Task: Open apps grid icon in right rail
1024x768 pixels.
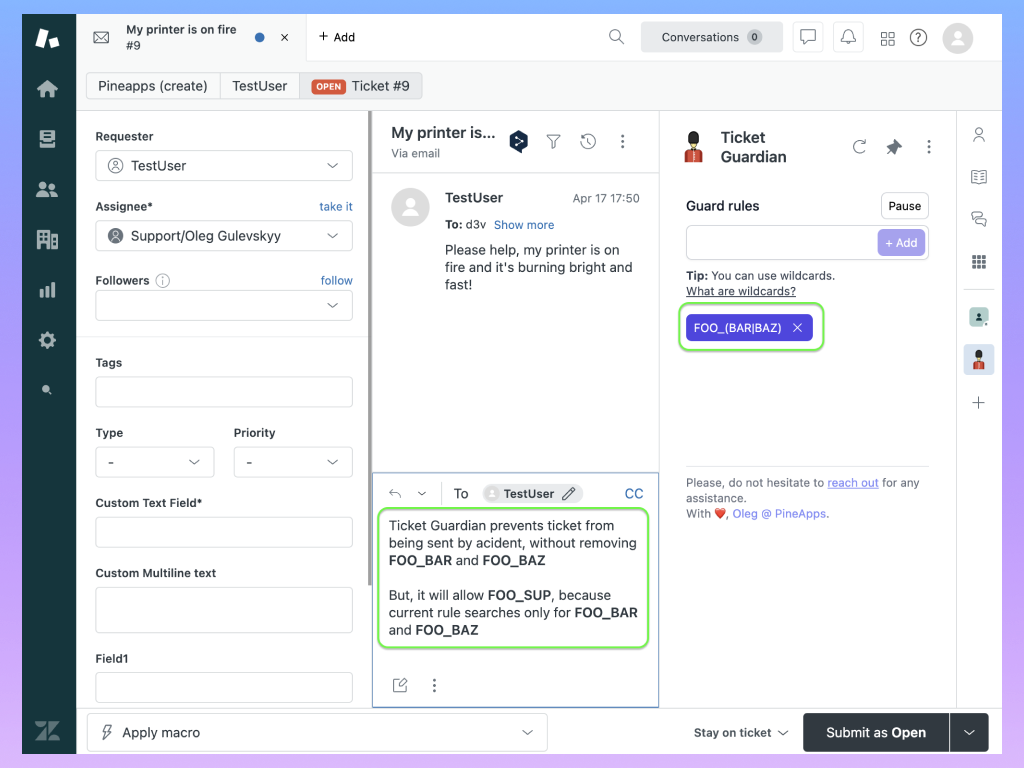Action: pyautogui.click(x=978, y=262)
